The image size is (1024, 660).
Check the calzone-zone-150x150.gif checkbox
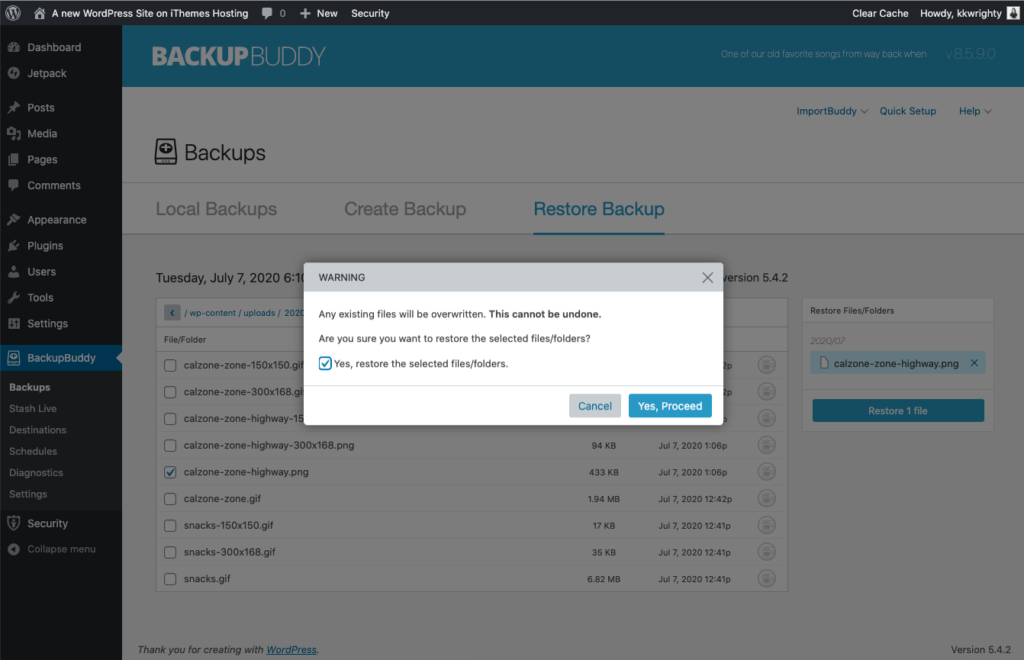[170, 366]
